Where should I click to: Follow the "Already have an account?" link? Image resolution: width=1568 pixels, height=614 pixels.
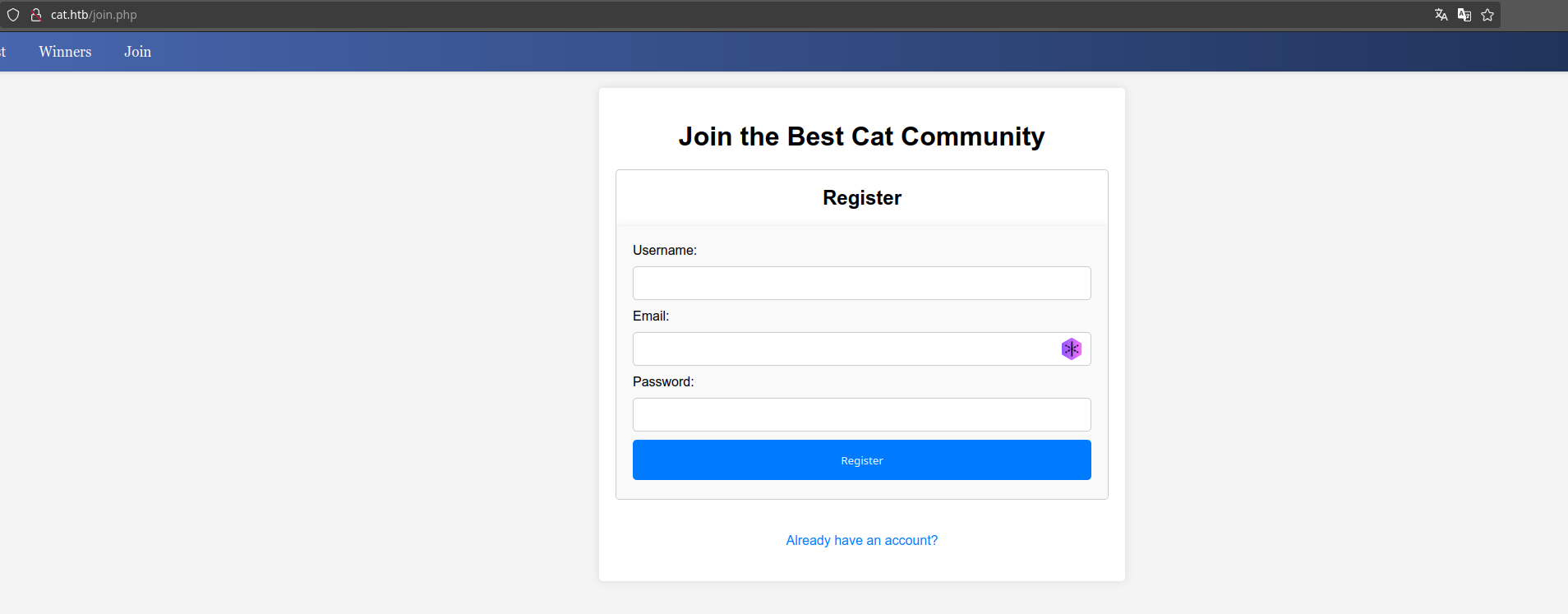coord(861,540)
